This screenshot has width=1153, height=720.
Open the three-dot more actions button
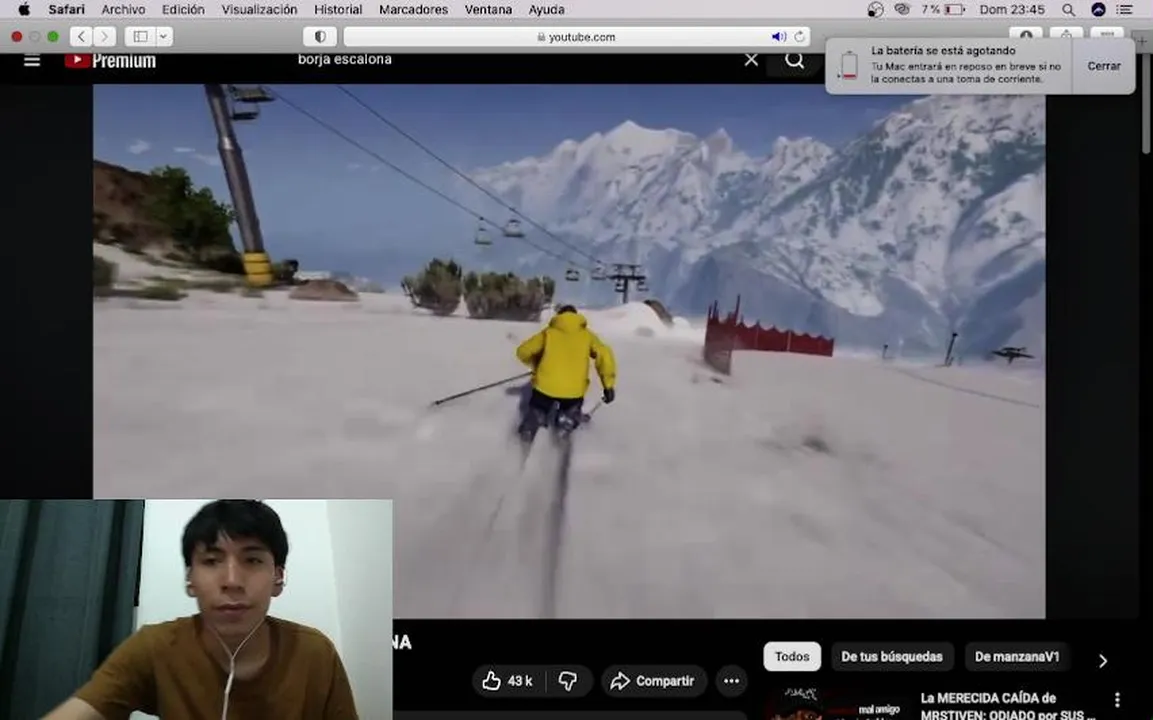tap(731, 681)
